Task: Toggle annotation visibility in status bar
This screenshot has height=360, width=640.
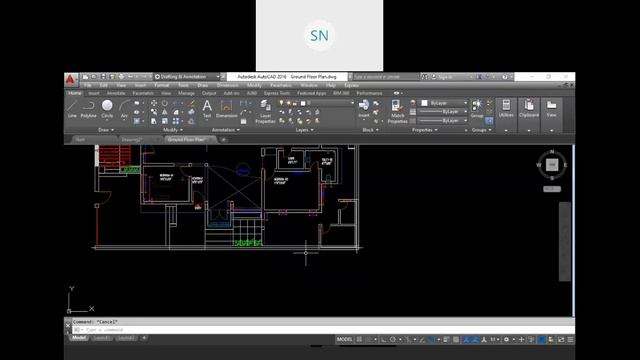Action: click(466, 339)
